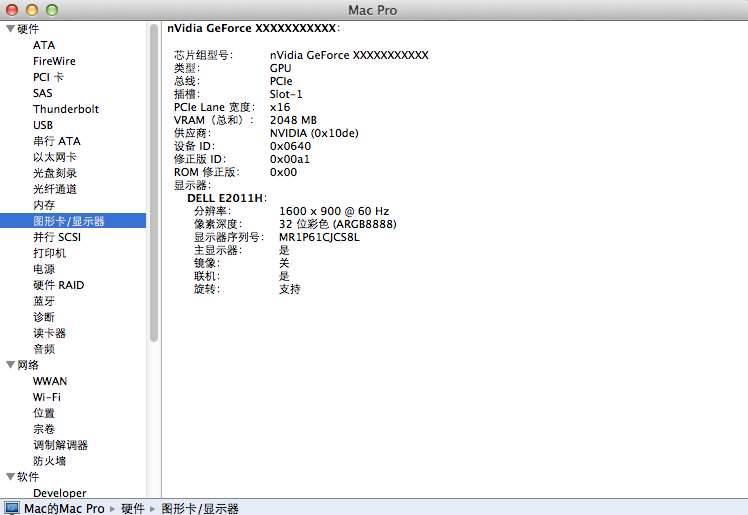Collapse the 硬件 section triangle
This screenshot has height=515, width=748.
tap(10, 29)
